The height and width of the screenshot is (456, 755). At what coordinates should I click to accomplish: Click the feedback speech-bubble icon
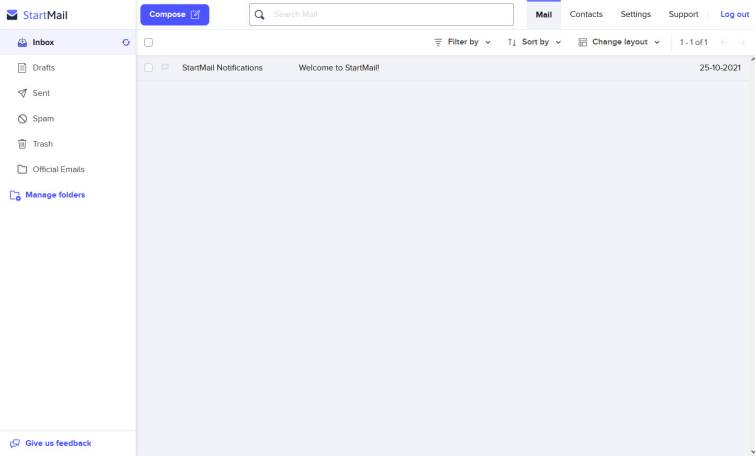tap(15, 443)
